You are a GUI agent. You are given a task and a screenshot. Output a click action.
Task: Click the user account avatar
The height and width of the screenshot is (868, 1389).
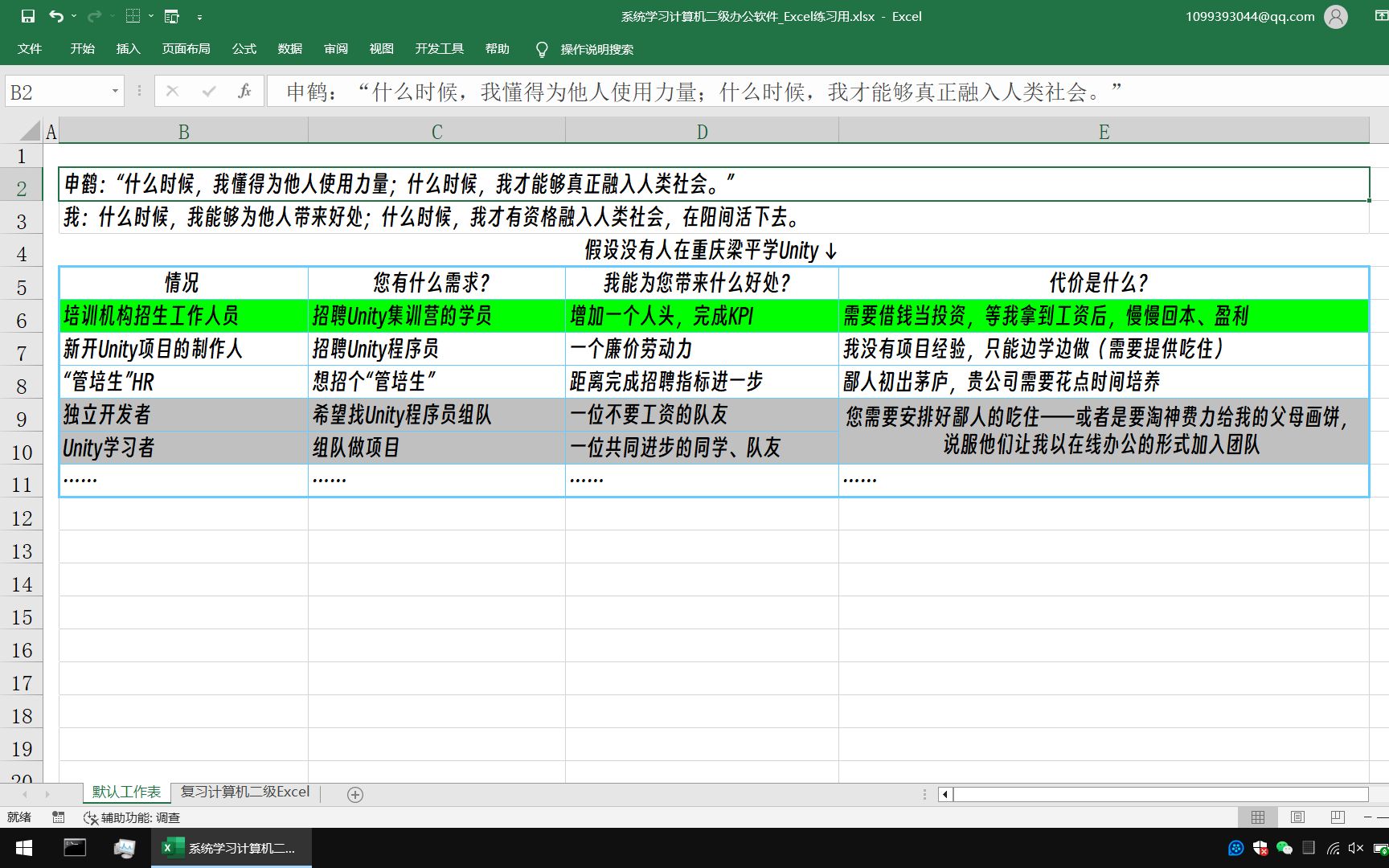(1336, 16)
